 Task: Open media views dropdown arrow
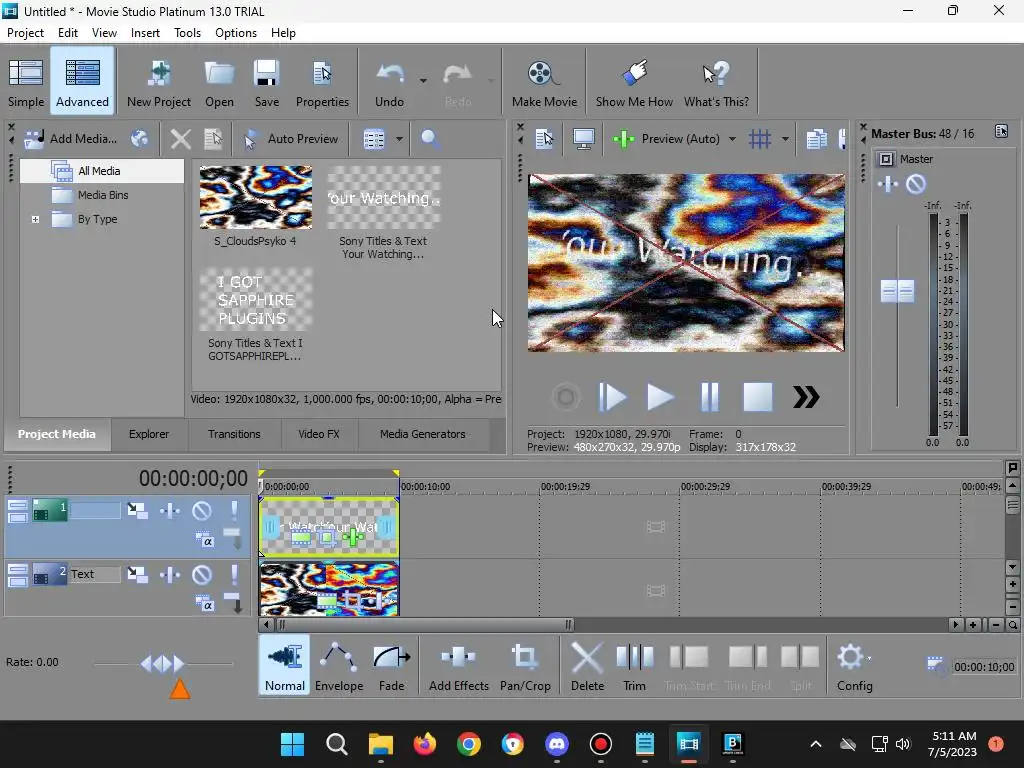399,139
